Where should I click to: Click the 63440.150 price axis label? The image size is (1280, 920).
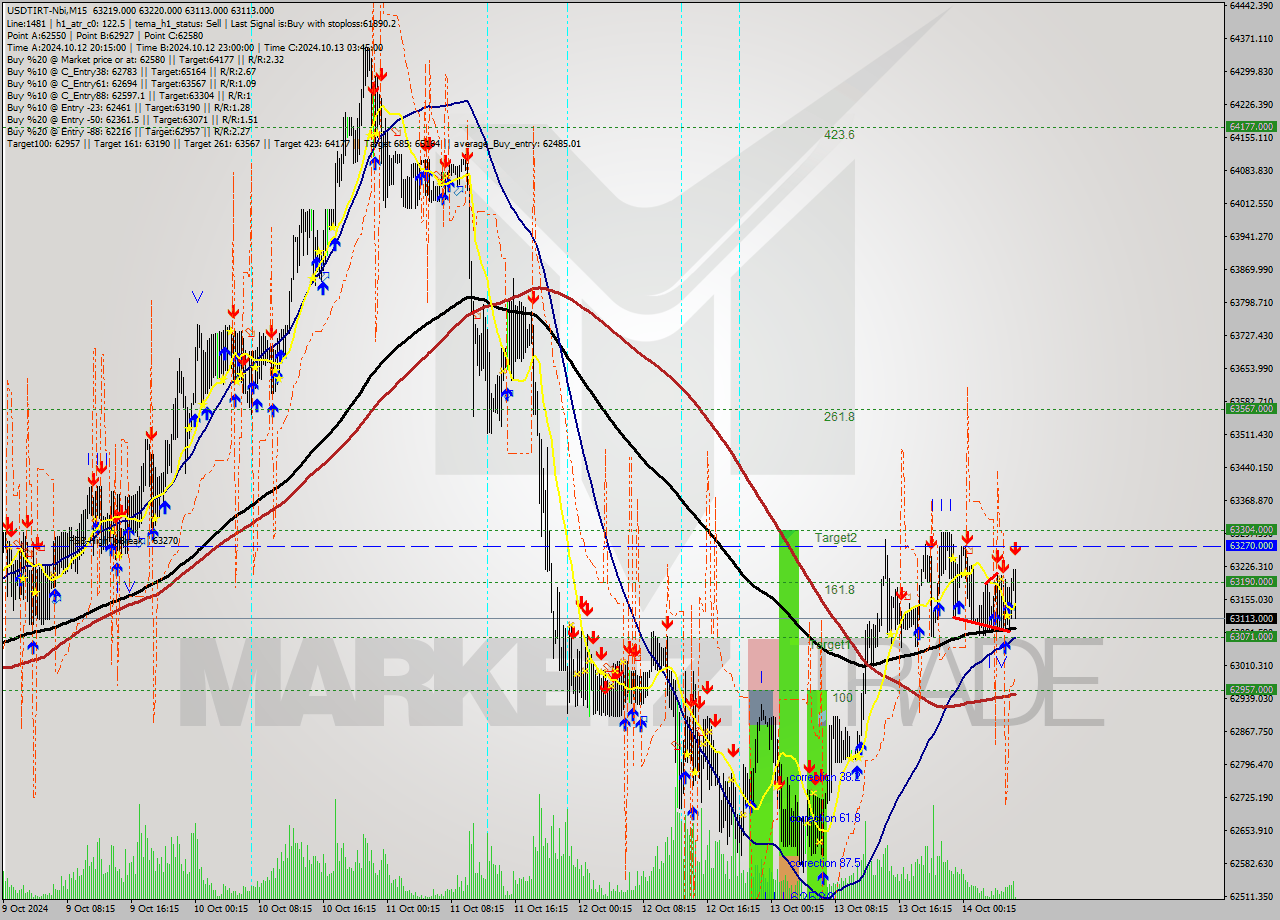click(1251, 467)
